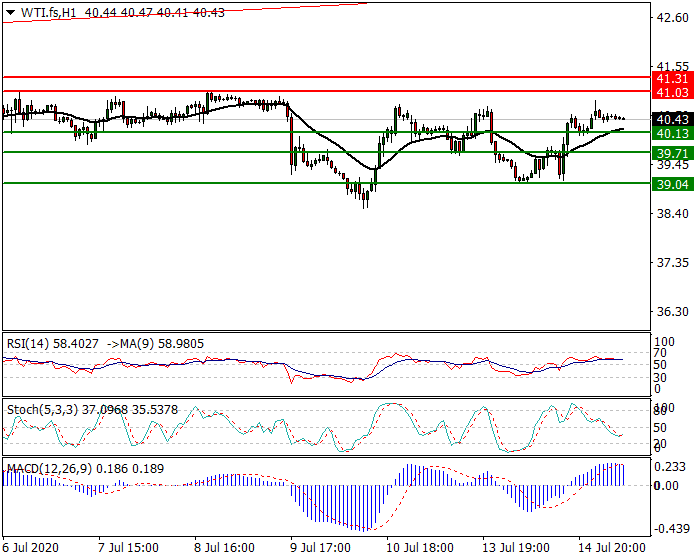
Task: Click the 0.233 MACD scale value
Action: click(670, 467)
